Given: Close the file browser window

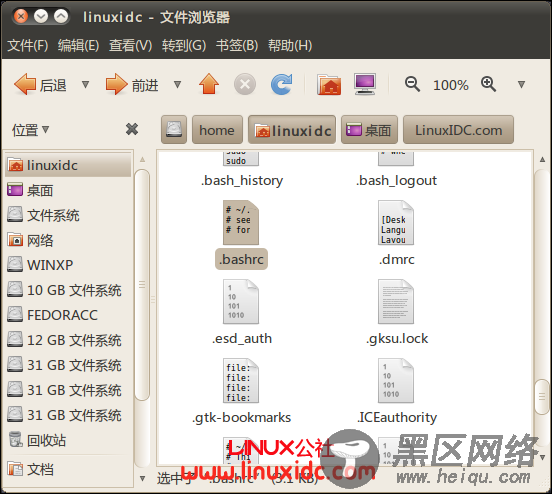Looking at the screenshot, I should pyautogui.click(x=21, y=17).
